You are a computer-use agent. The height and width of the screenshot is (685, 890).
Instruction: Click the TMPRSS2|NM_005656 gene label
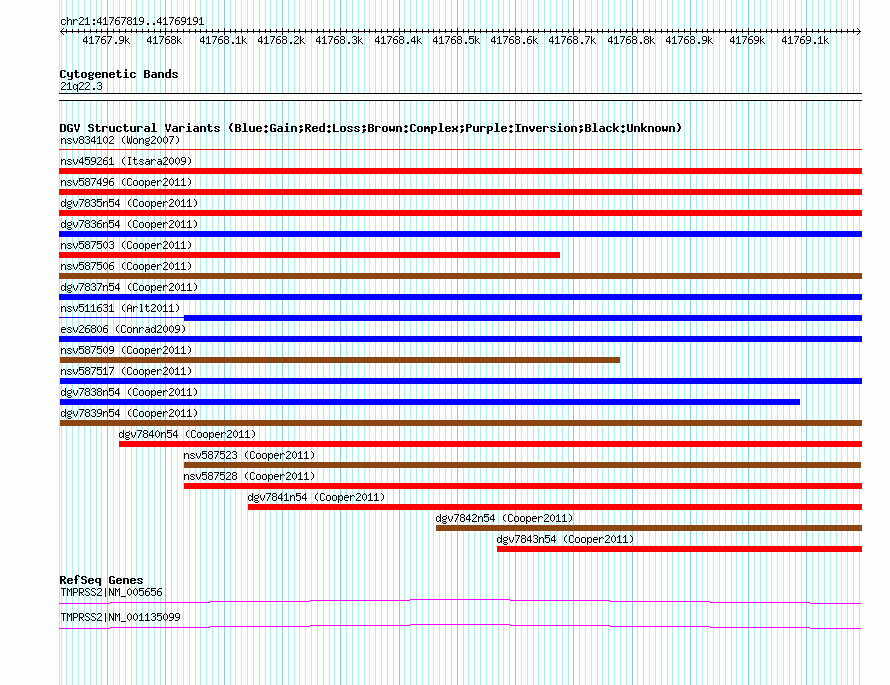pyautogui.click(x=111, y=592)
